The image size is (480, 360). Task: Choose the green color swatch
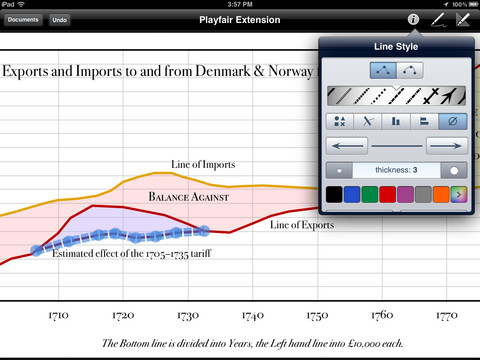(370, 194)
